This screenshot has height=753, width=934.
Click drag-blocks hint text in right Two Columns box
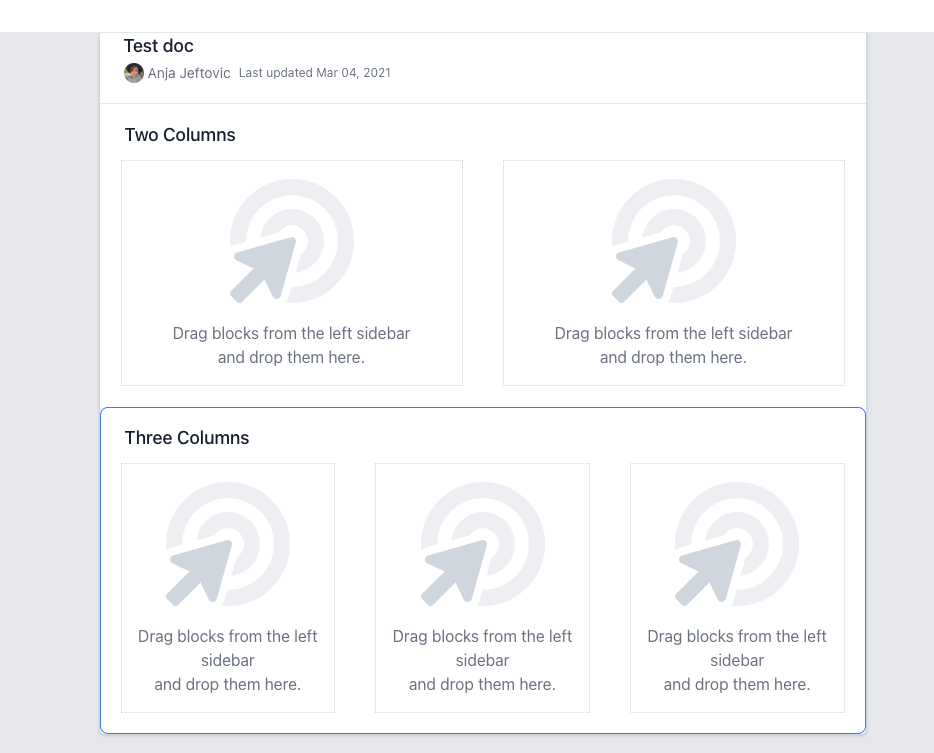tap(673, 346)
